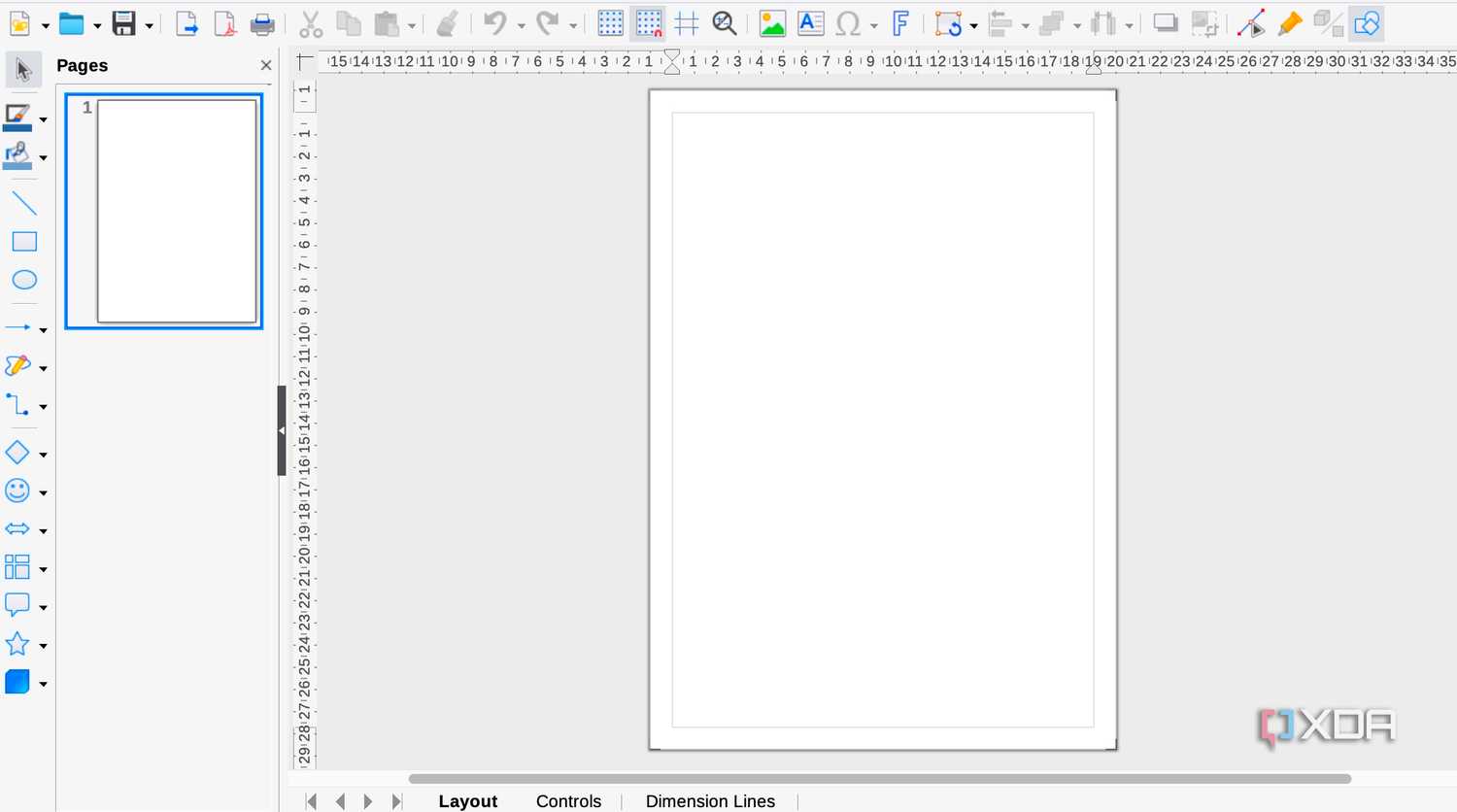The height and width of the screenshot is (812, 1457).
Task: Click the Save floppy disk icon
Action: pos(124,24)
